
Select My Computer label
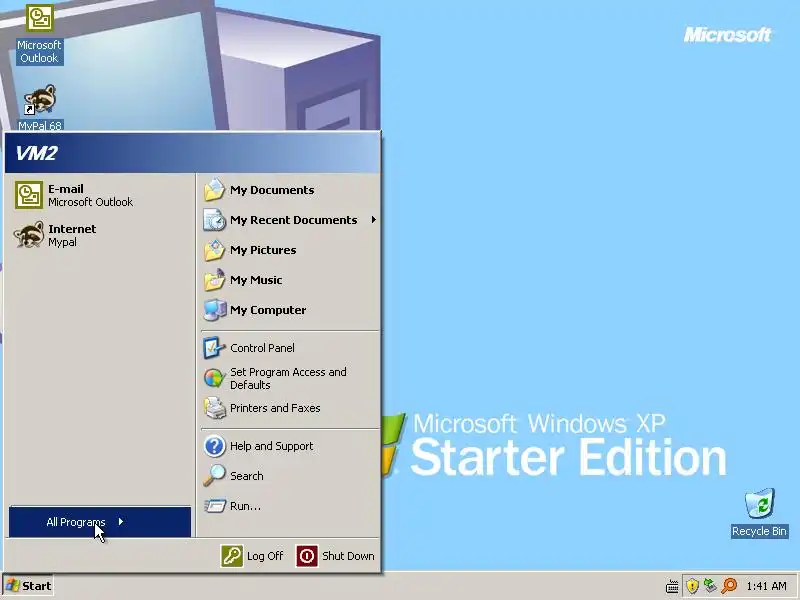pyautogui.click(x=268, y=310)
